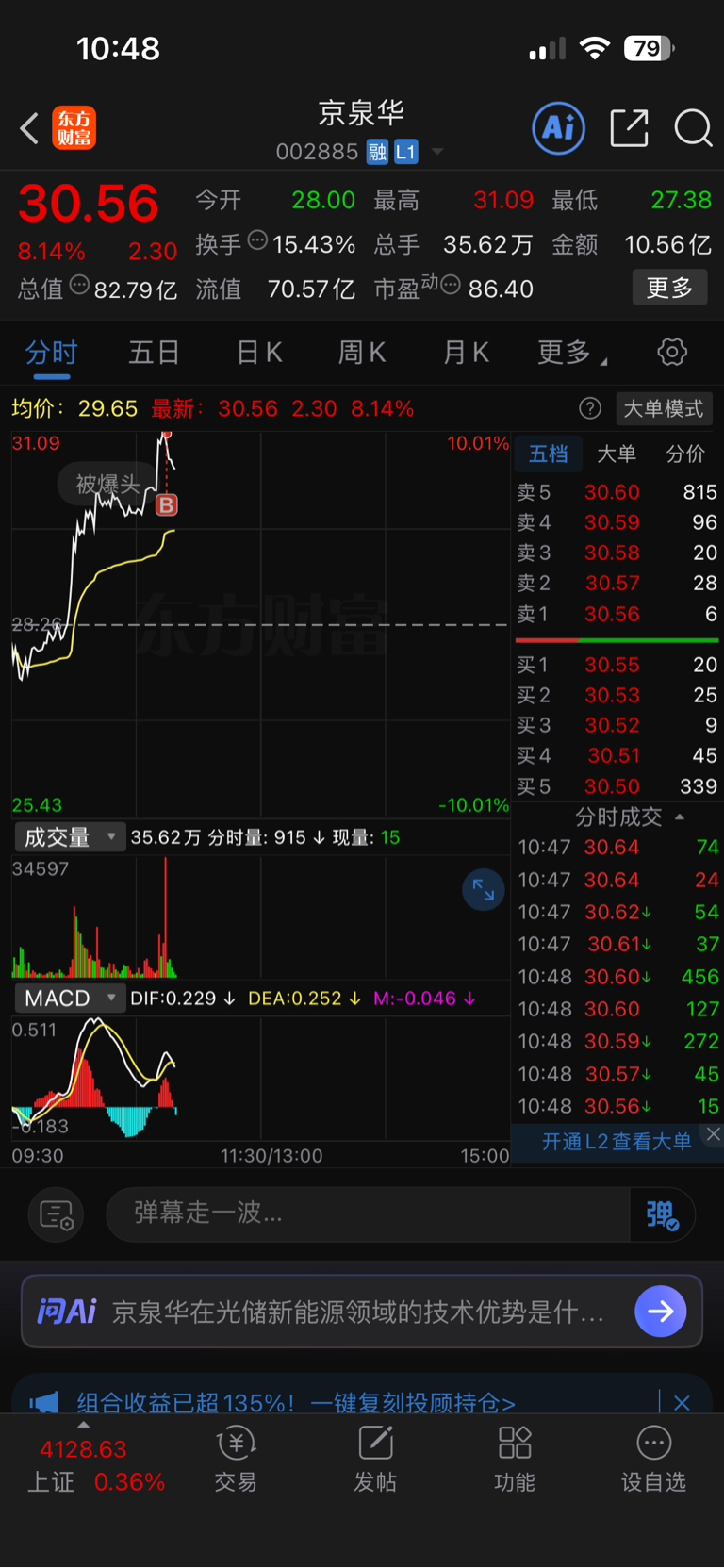Submit the 问Ai question arrow
Viewport: 724px width, 1568px height.
tap(660, 1312)
